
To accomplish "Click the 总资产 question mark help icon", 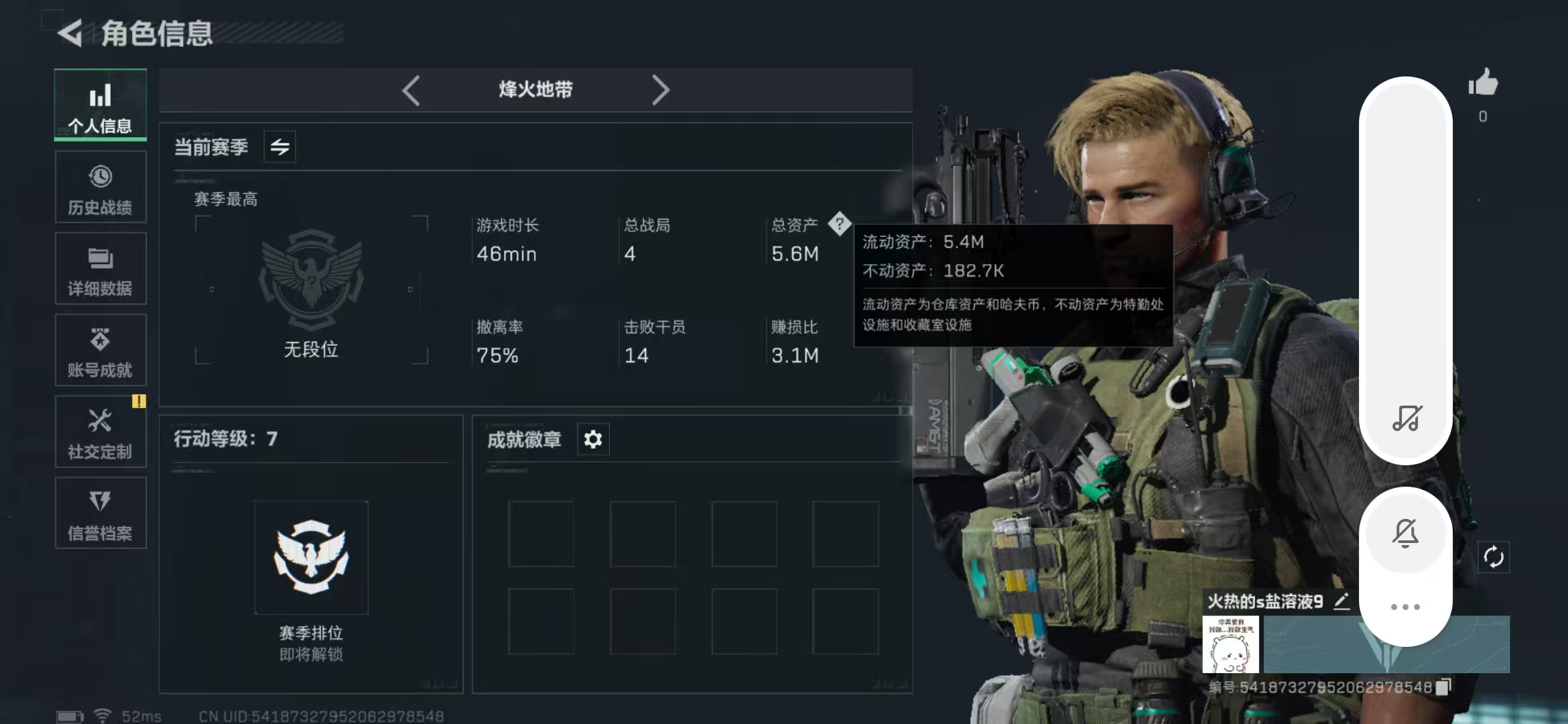I will pos(839,224).
